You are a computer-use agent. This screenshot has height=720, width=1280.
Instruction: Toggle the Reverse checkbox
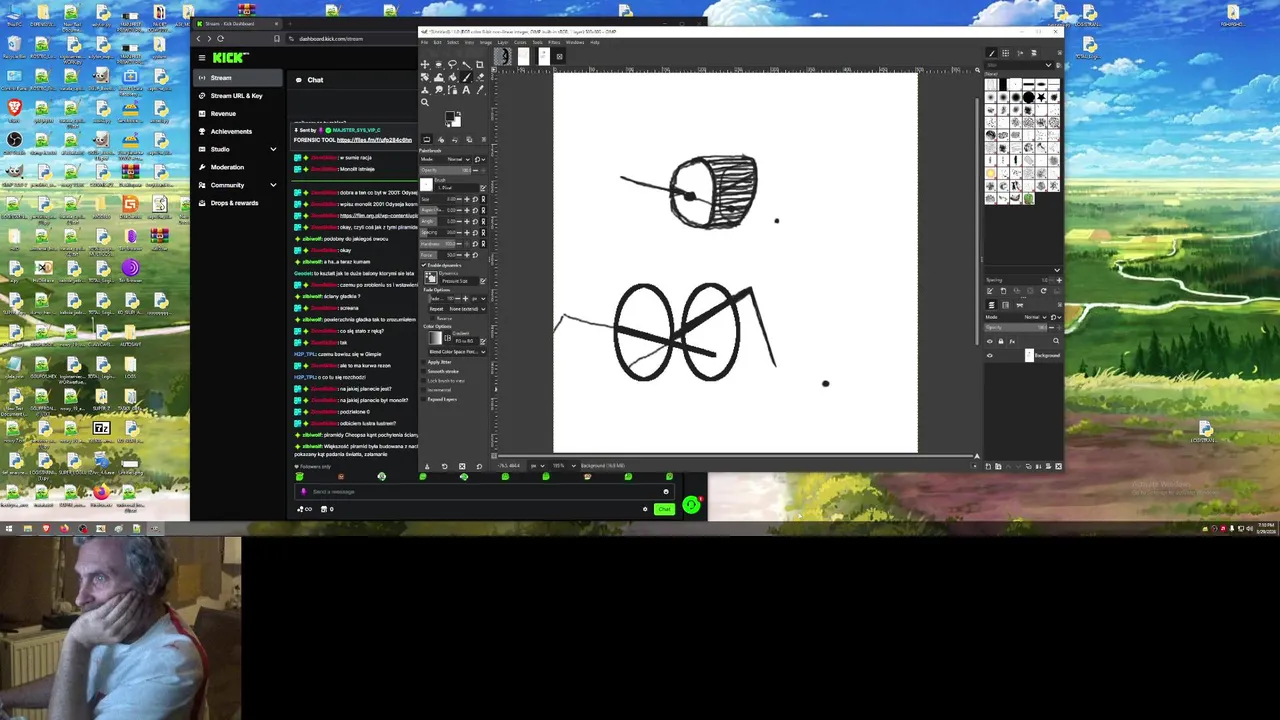[x=432, y=318]
